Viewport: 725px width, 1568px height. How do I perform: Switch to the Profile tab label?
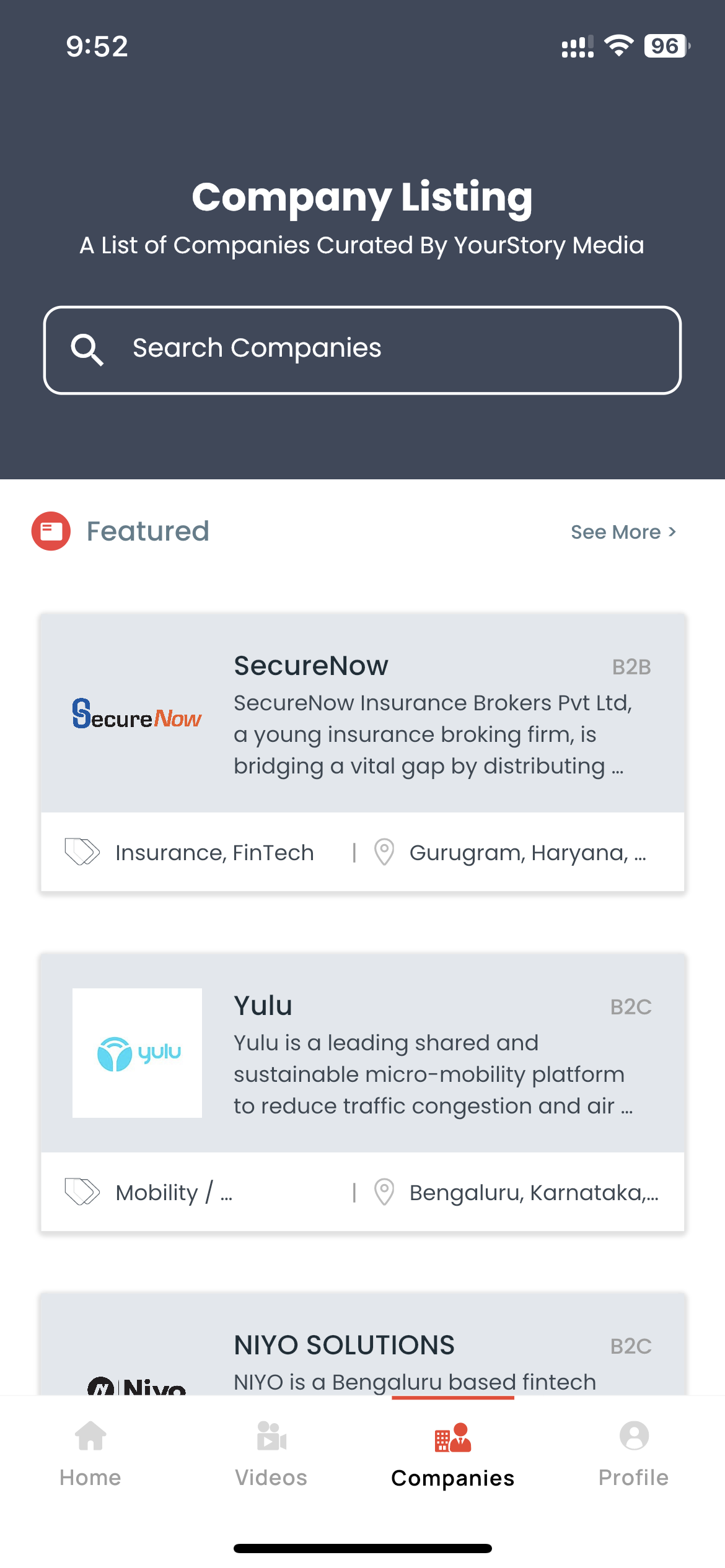click(634, 1478)
